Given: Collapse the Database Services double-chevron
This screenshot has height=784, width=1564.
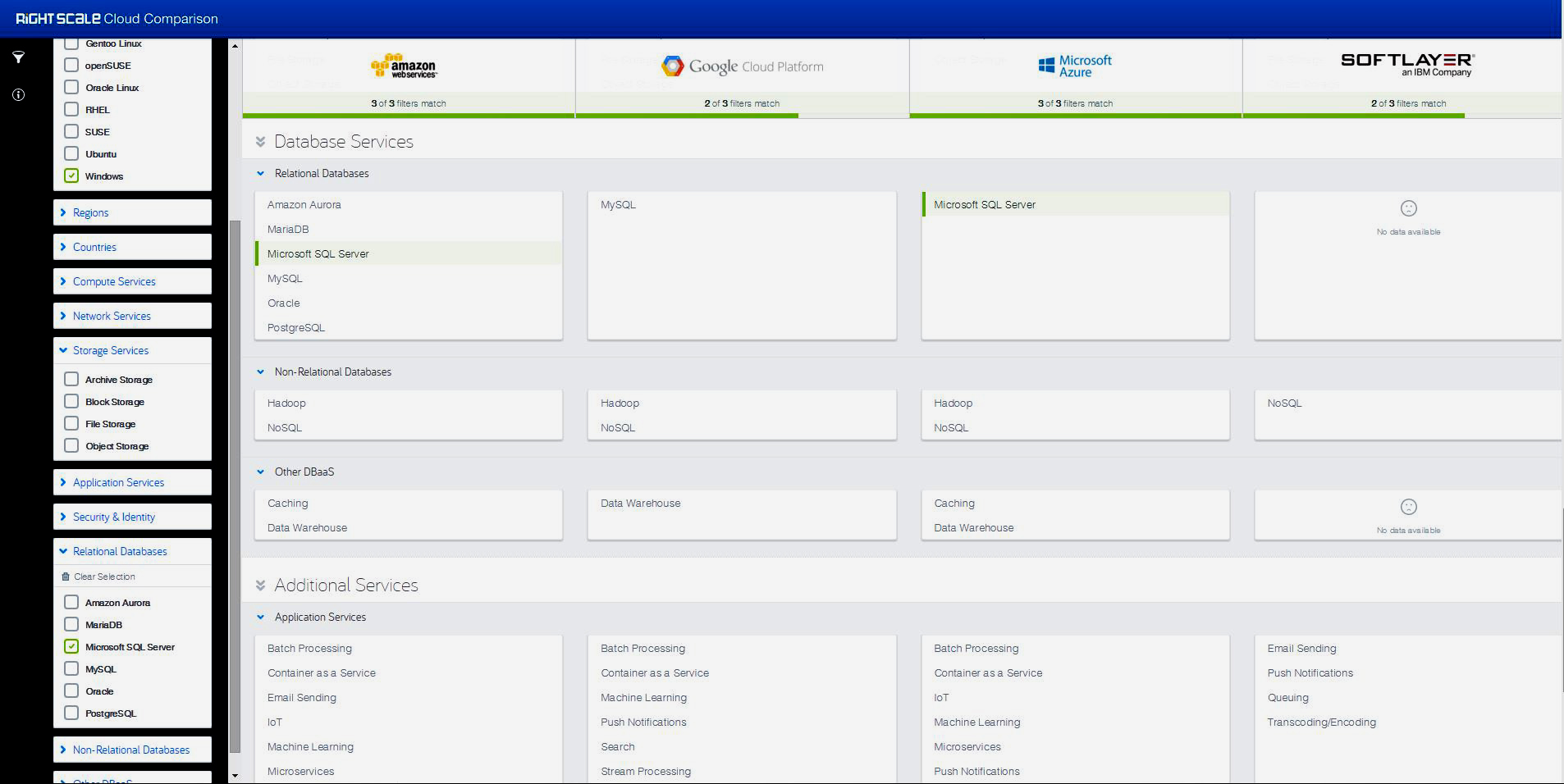Looking at the screenshot, I should tap(260, 142).
